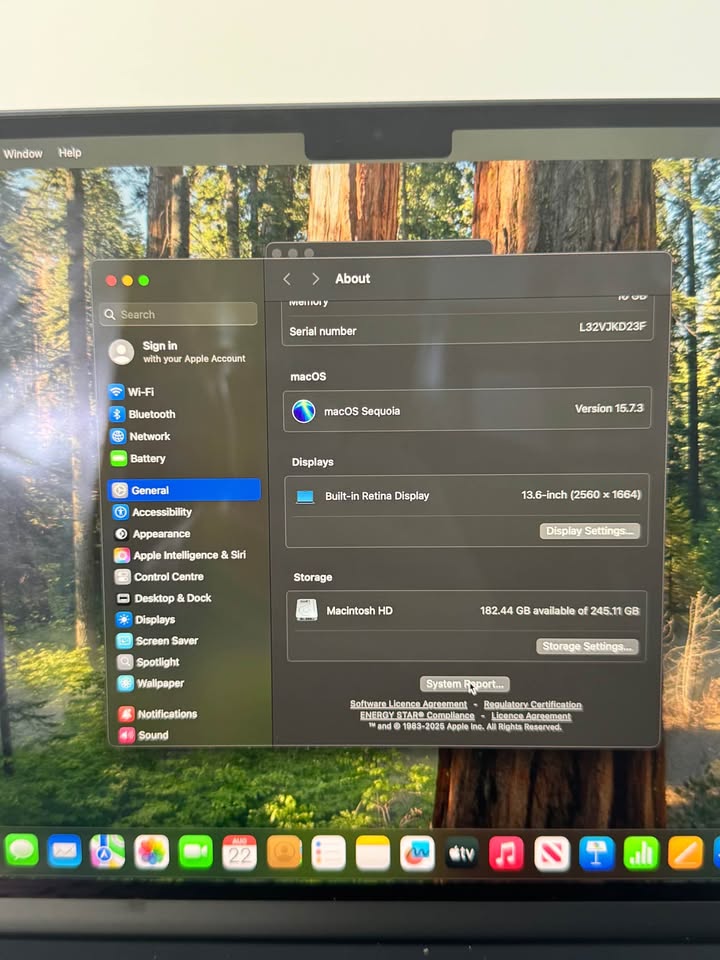Launch Numbers from the Dock

(641, 853)
